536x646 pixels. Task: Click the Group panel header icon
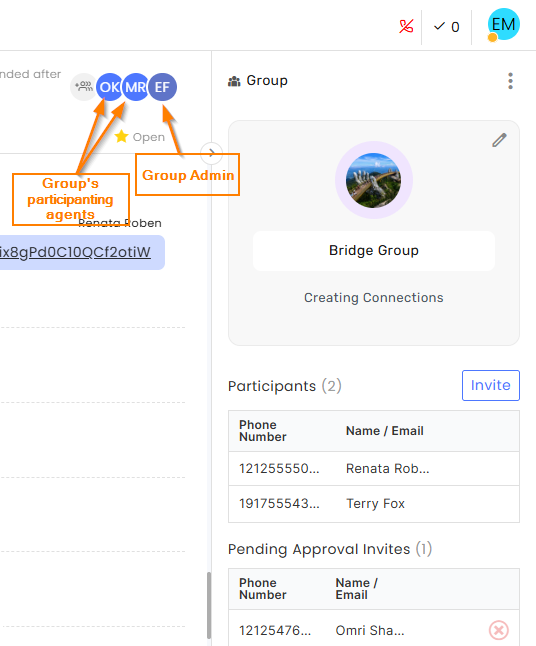click(234, 81)
